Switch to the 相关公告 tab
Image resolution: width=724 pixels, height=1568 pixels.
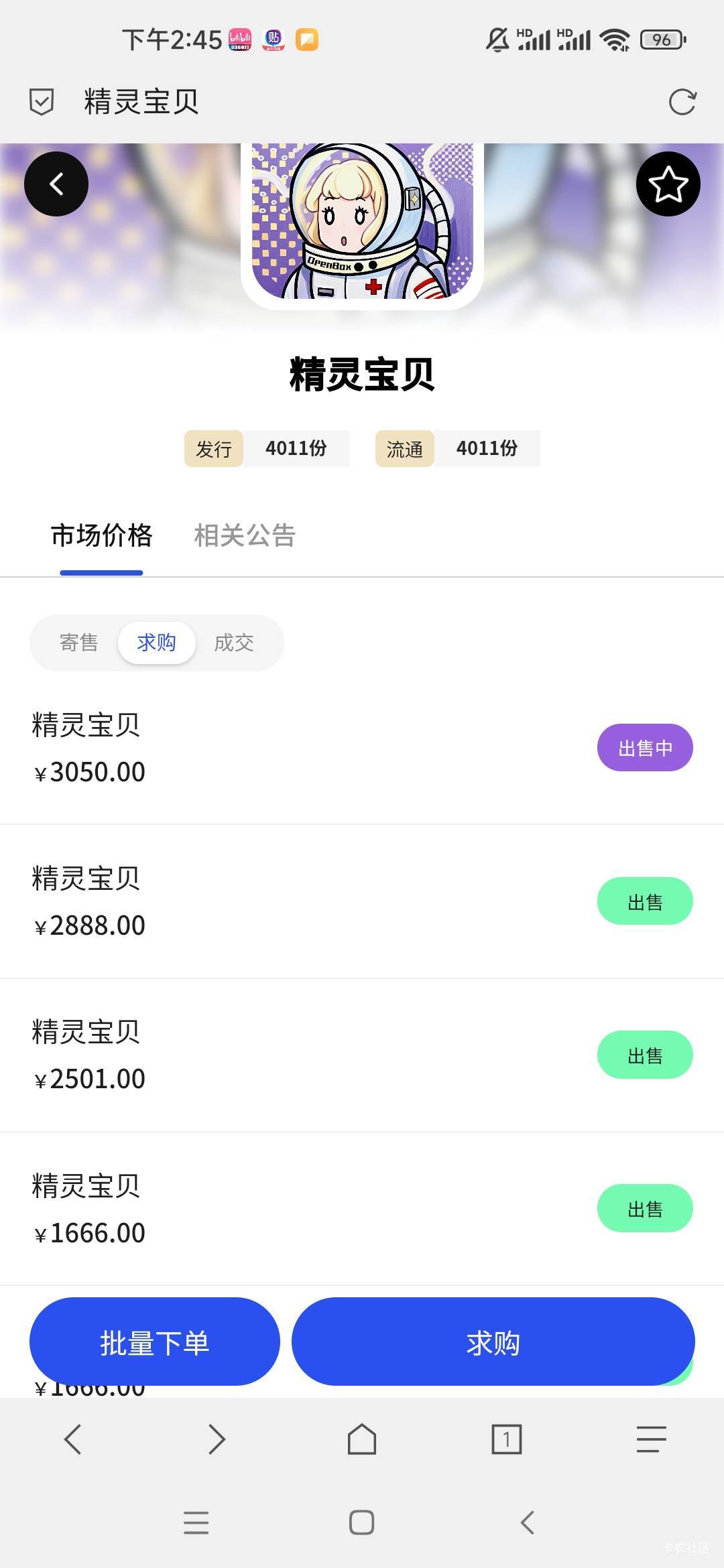[x=245, y=535]
